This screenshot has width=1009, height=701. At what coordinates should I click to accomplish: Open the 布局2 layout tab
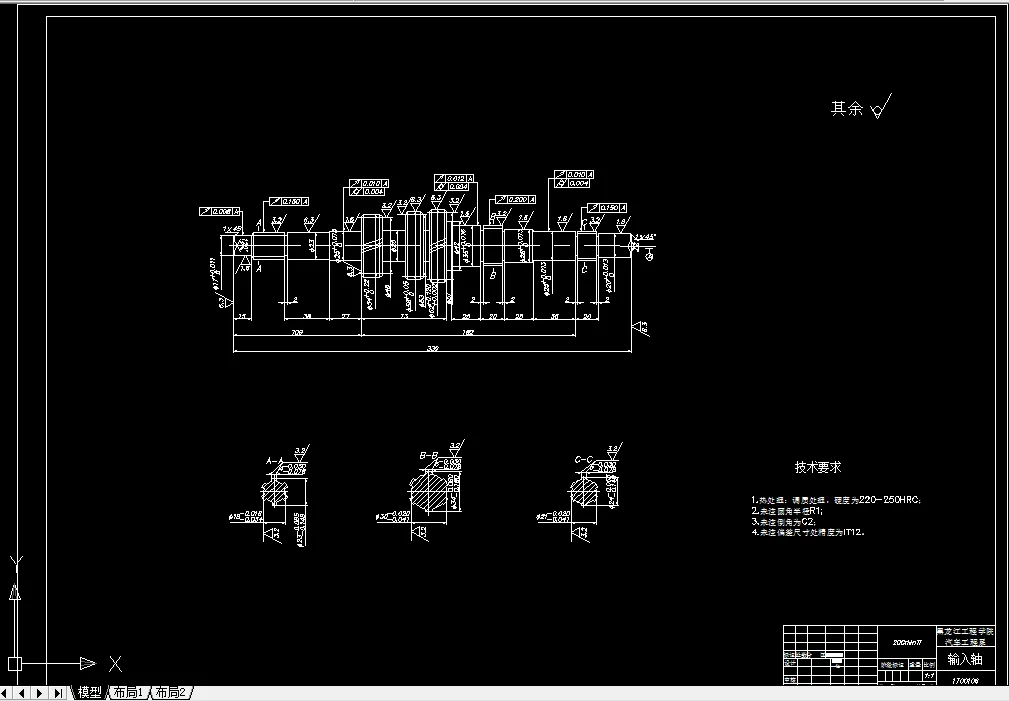pyautogui.click(x=171, y=693)
